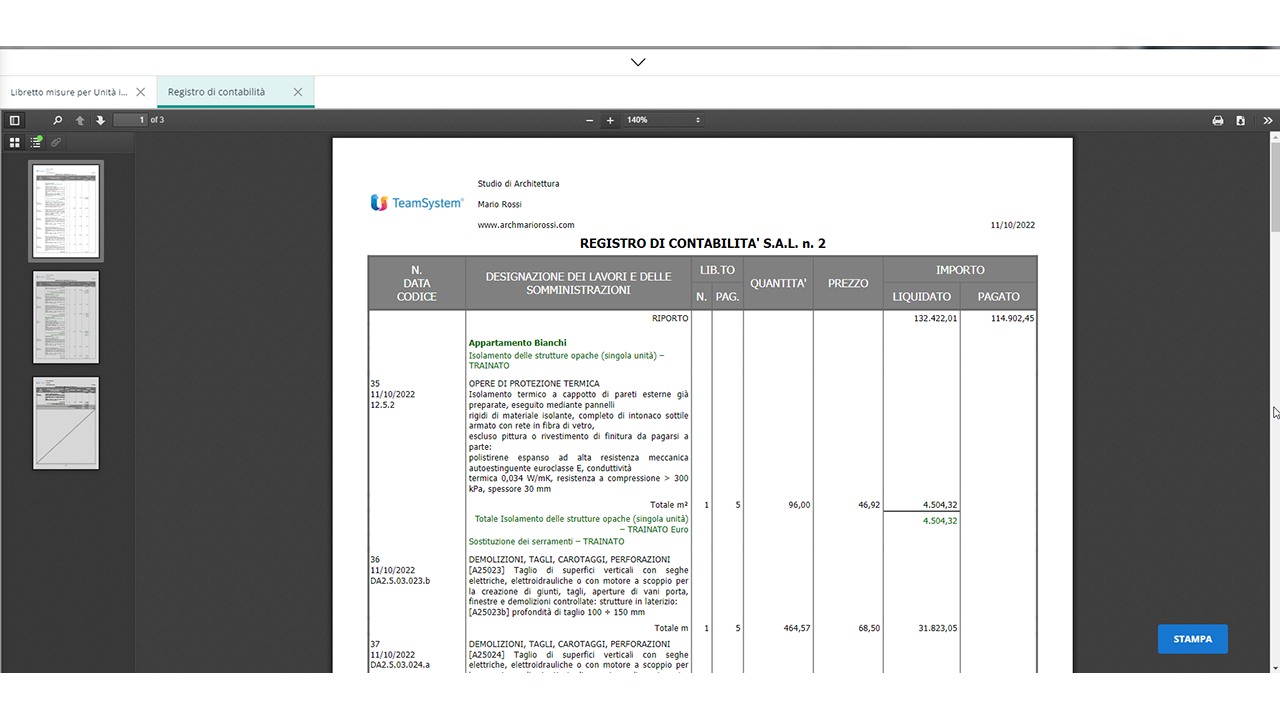Close the Registro di contabilità tab
The height and width of the screenshot is (720, 1280).
tap(298, 92)
